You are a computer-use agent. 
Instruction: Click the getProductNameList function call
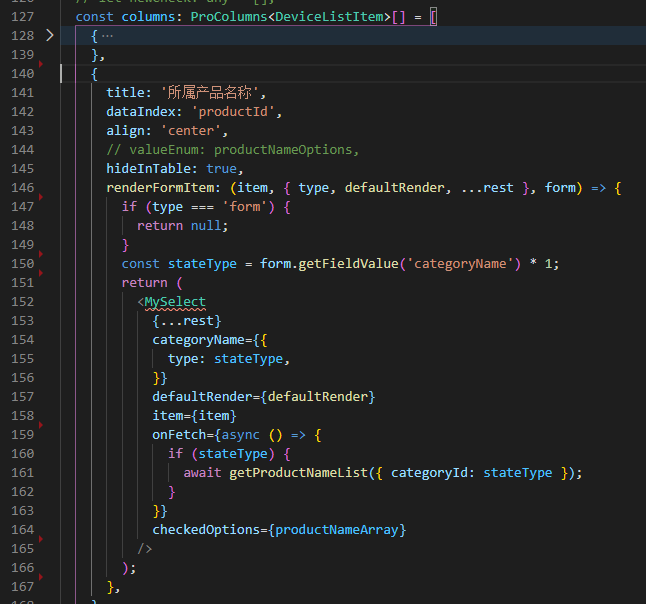coord(298,473)
